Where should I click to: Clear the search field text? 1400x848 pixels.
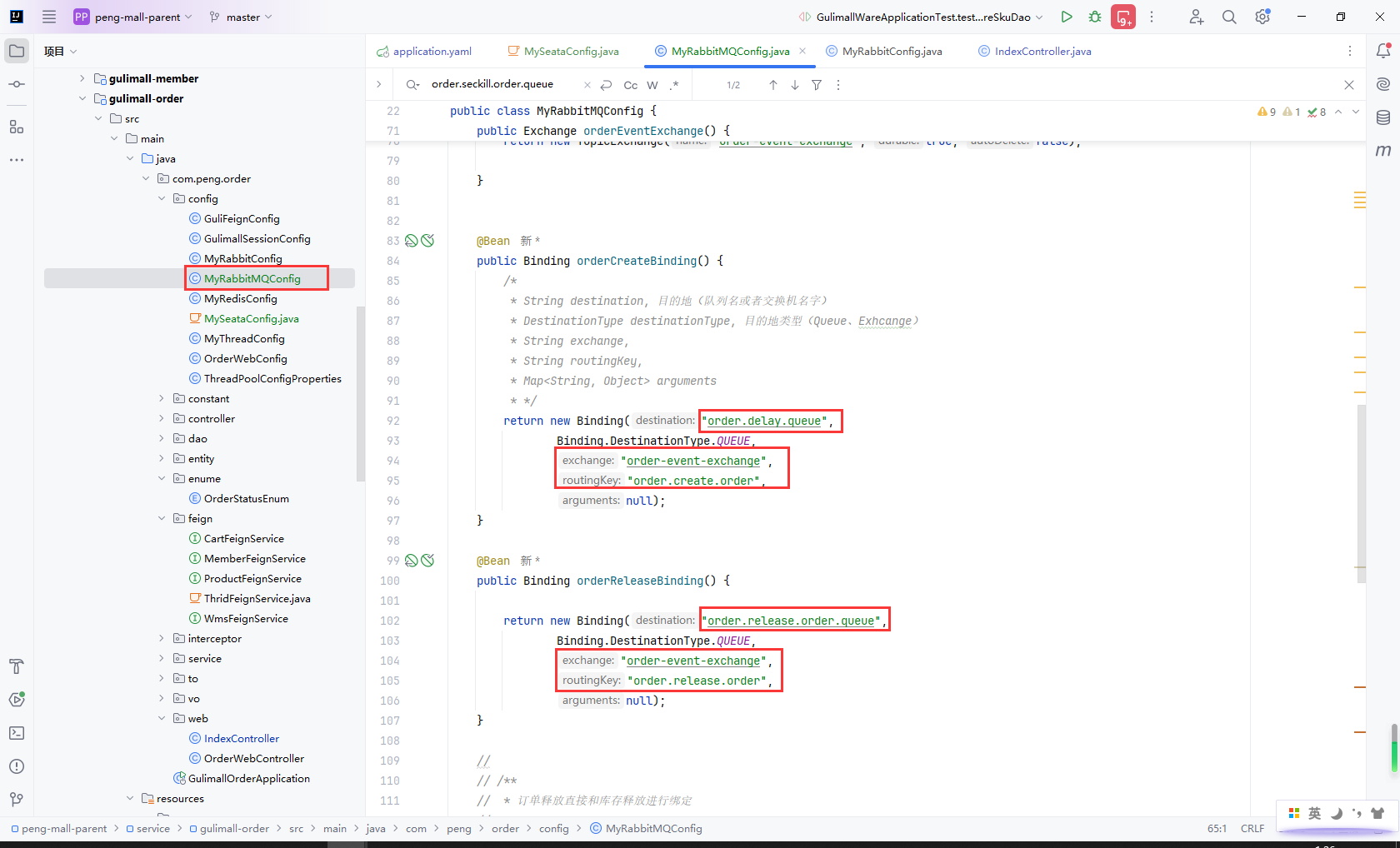pos(587,85)
